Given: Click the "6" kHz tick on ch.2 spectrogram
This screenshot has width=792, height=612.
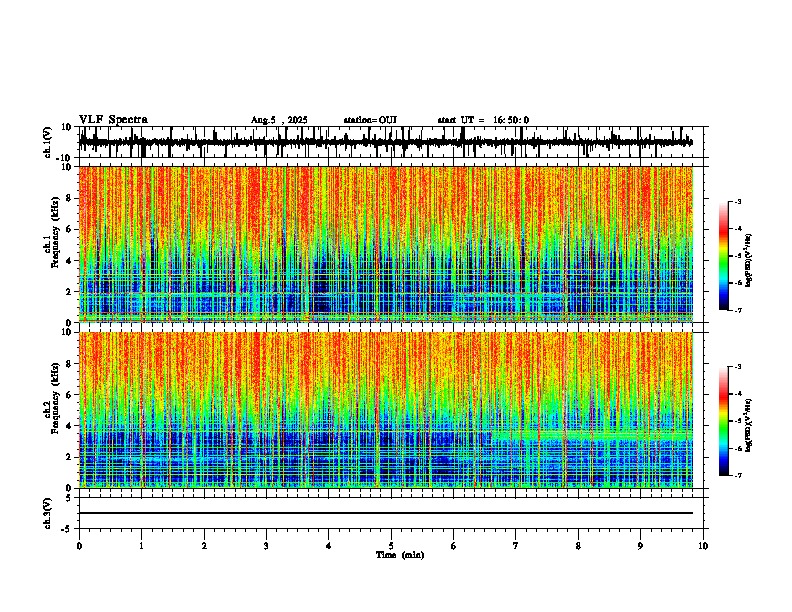Looking at the screenshot, I should tap(69, 395).
